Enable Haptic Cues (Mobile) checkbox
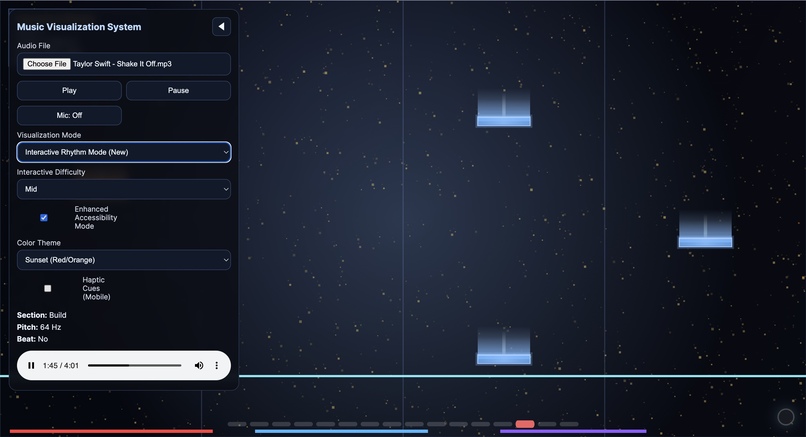806x437 pixels. click(48, 288)
